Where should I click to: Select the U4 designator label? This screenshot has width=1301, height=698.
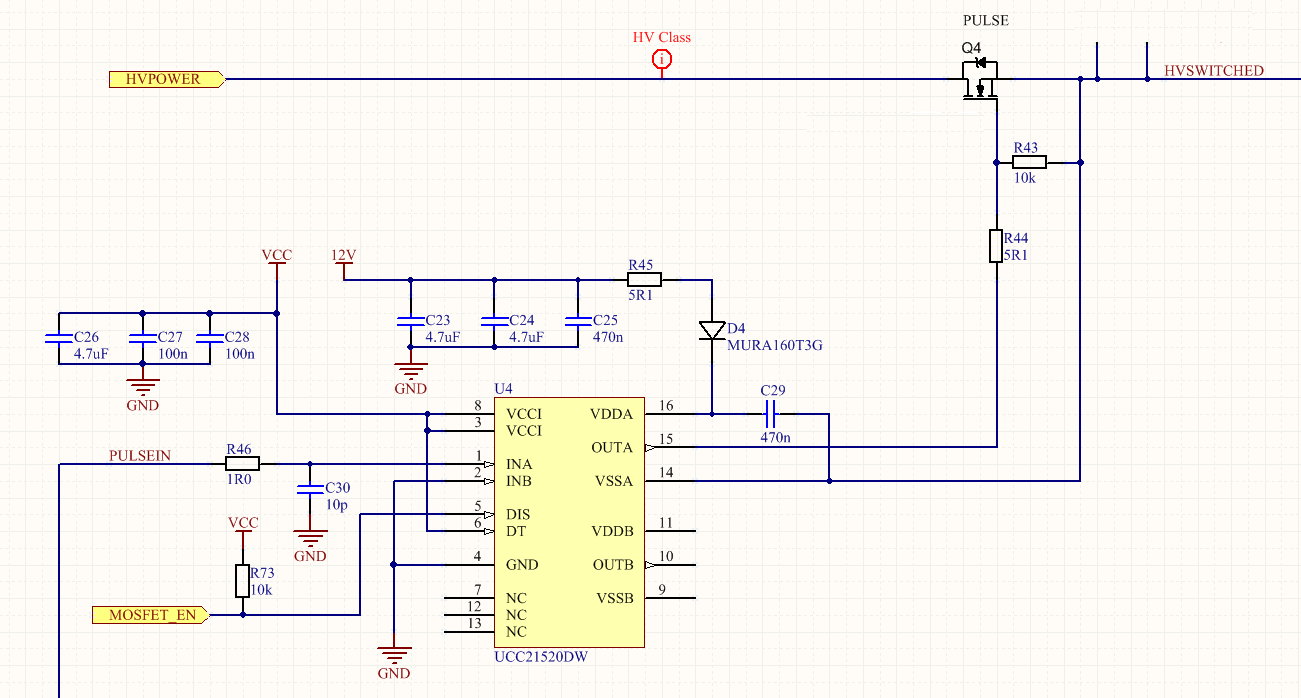pyautogui.click(x=503, y=388)
